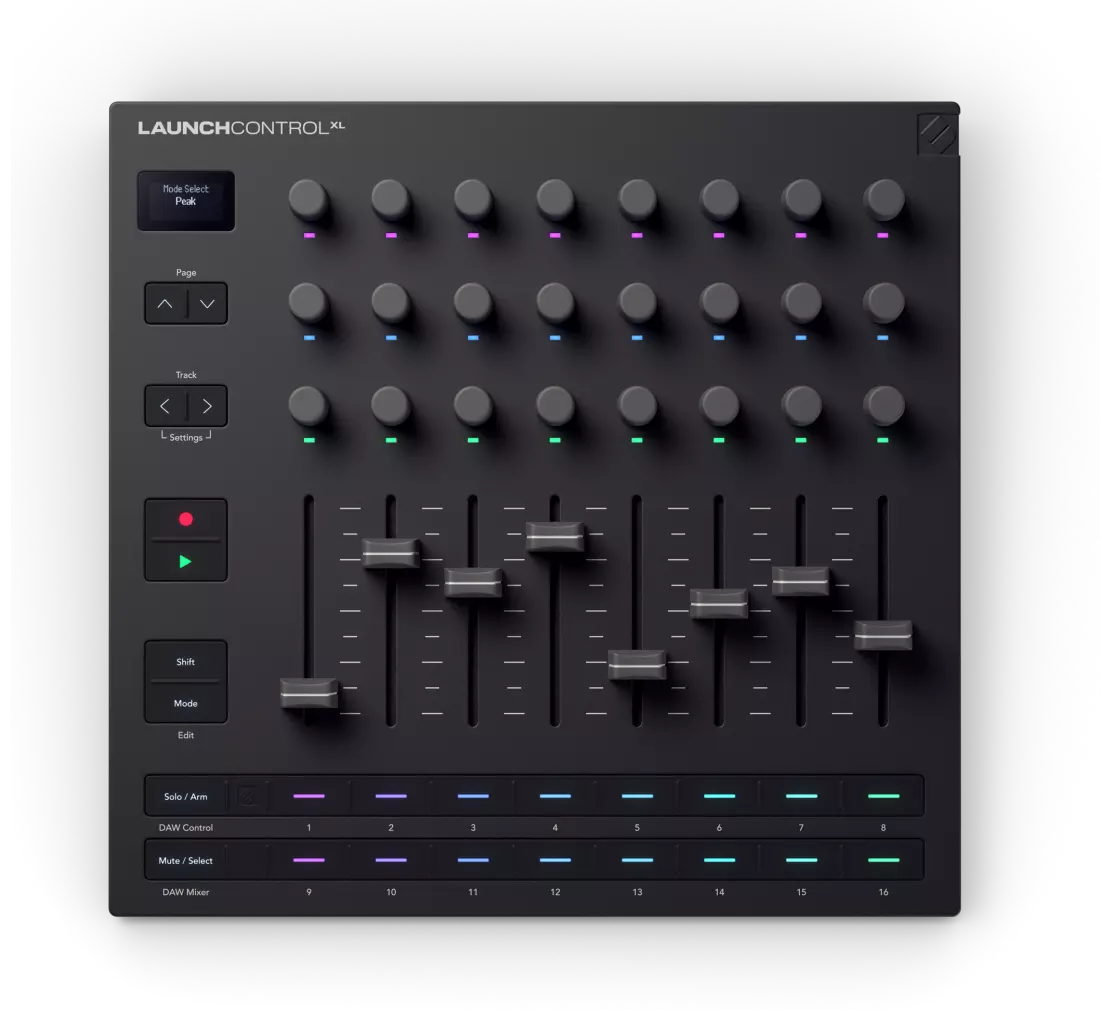Select the previous track with left arrow
Image resolution: width=1100 pixels, height=1024 pixels.
pyautogui.click(x=165, y=406)
